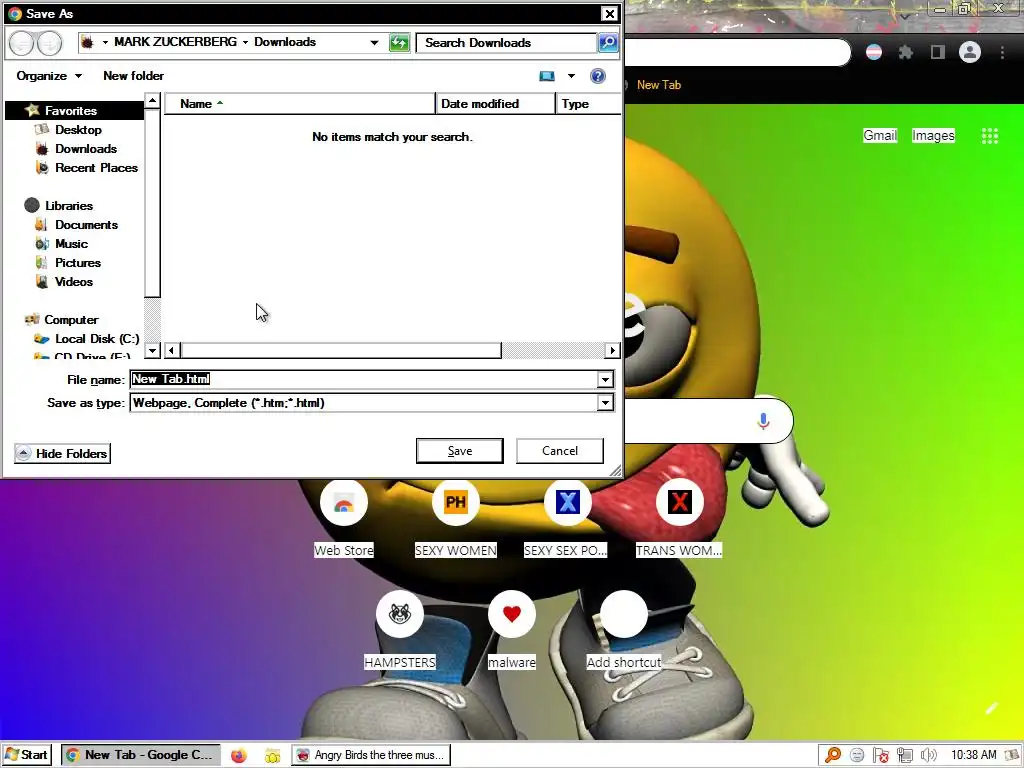Click New folder in the toolbar
This screenshot has height=768, width=1024.
(x=133, y=76)
